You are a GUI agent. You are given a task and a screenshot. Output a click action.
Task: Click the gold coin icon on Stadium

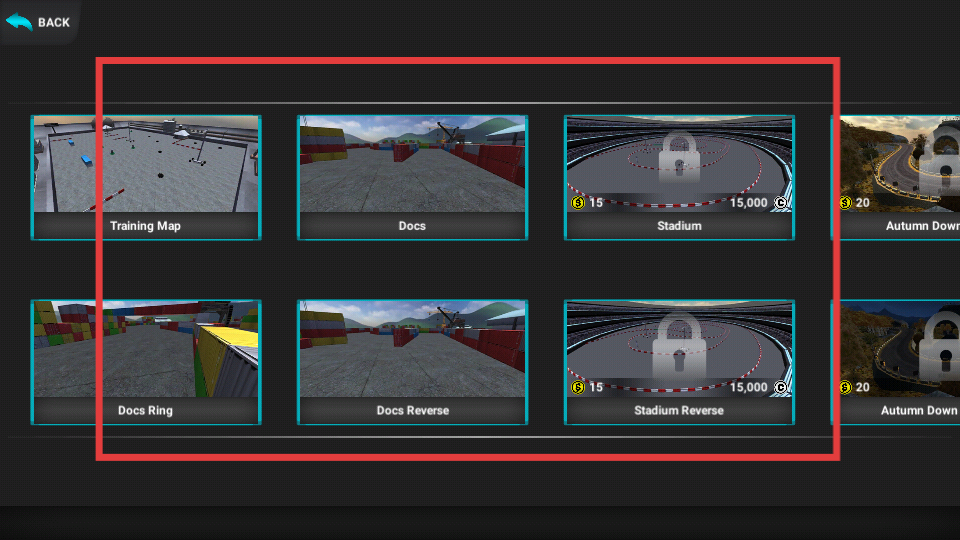point(578,203)
